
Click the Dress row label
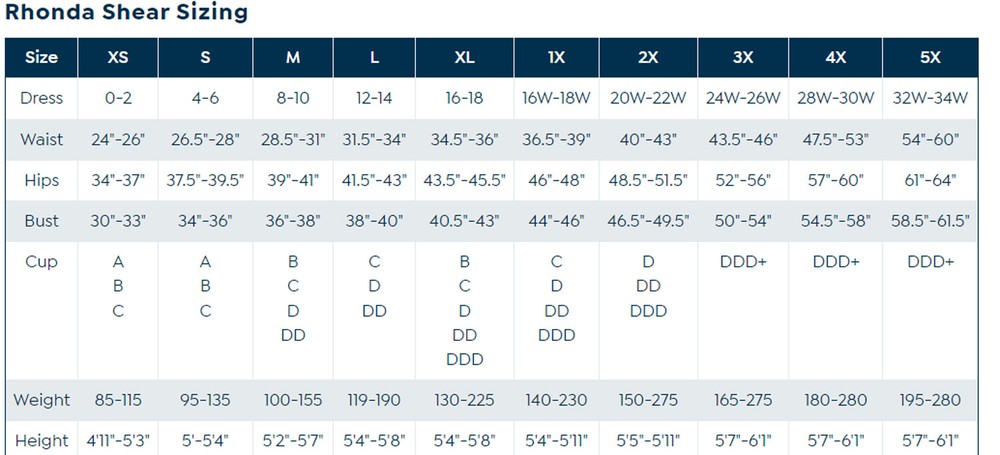tap(41, 98)
